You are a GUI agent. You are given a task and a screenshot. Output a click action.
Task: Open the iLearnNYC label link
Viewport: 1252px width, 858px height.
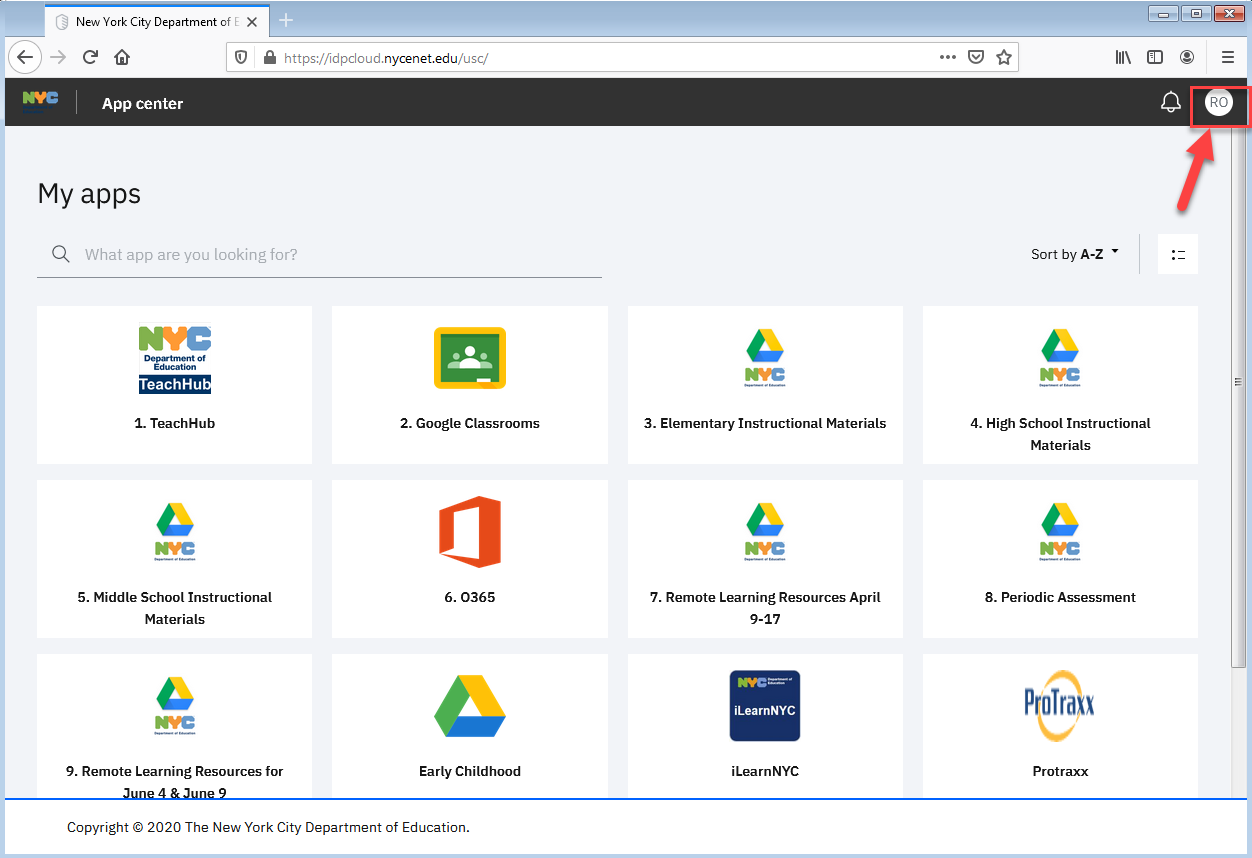point(765,771)
